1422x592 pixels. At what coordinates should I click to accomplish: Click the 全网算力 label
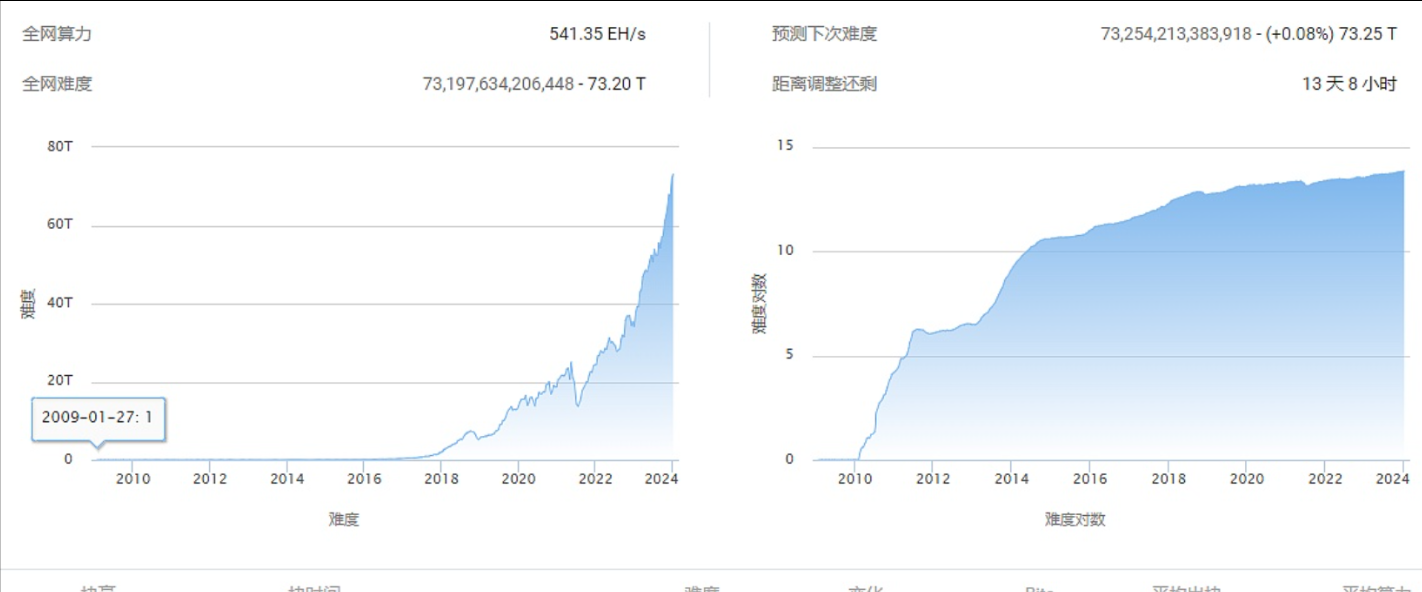pyautogui.click(x=57, y=34)
